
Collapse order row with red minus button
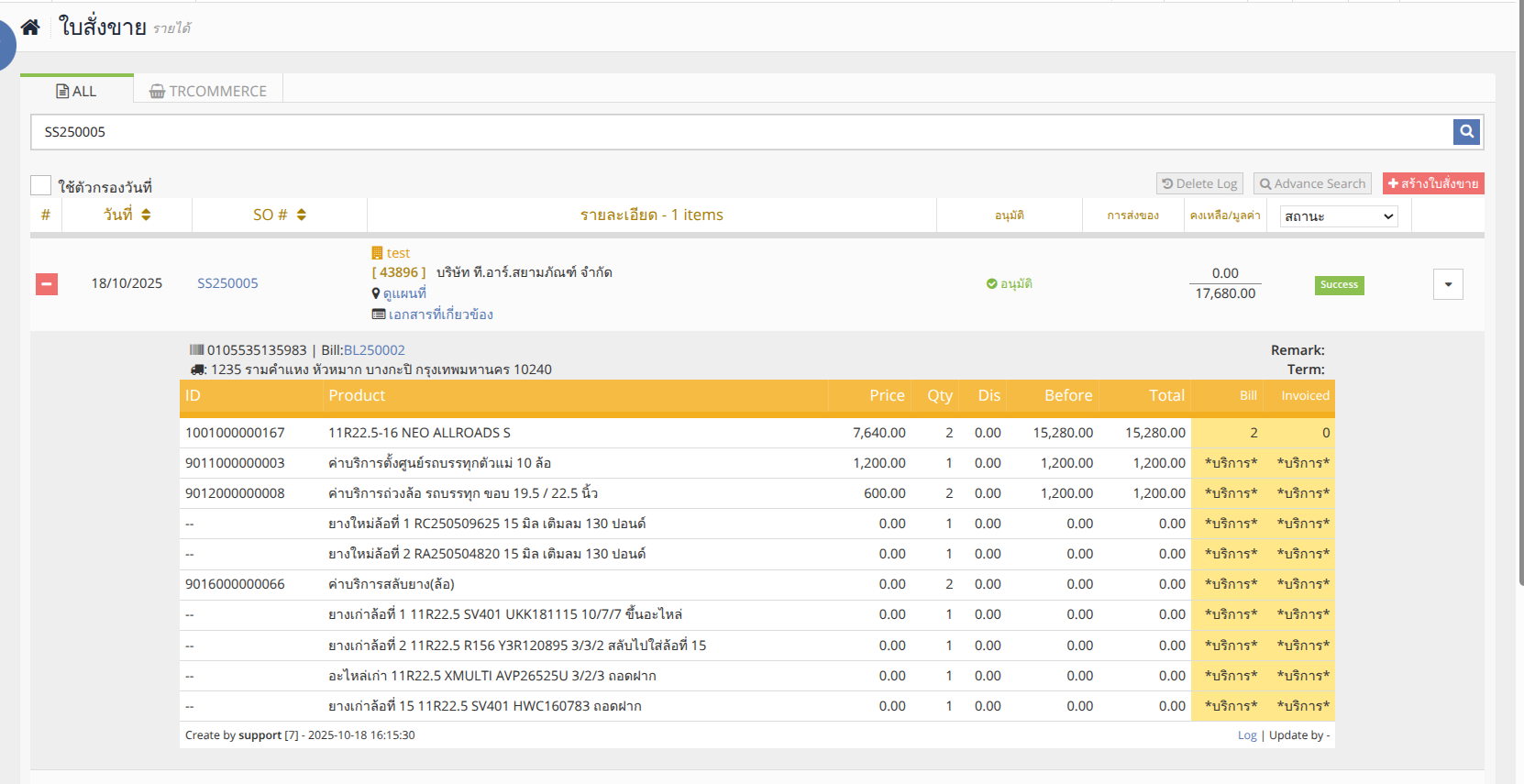(x=47, y=284)
